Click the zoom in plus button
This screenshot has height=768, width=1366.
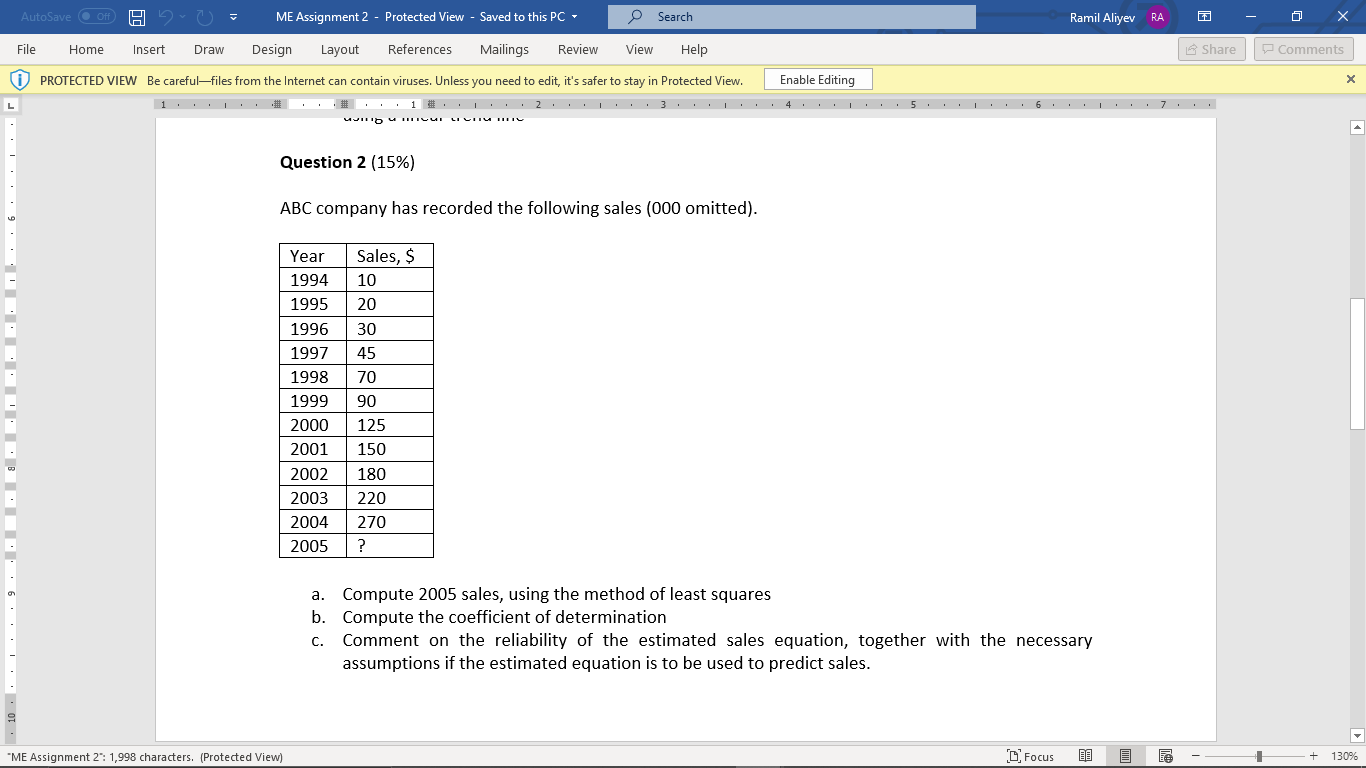[1314, 757]
